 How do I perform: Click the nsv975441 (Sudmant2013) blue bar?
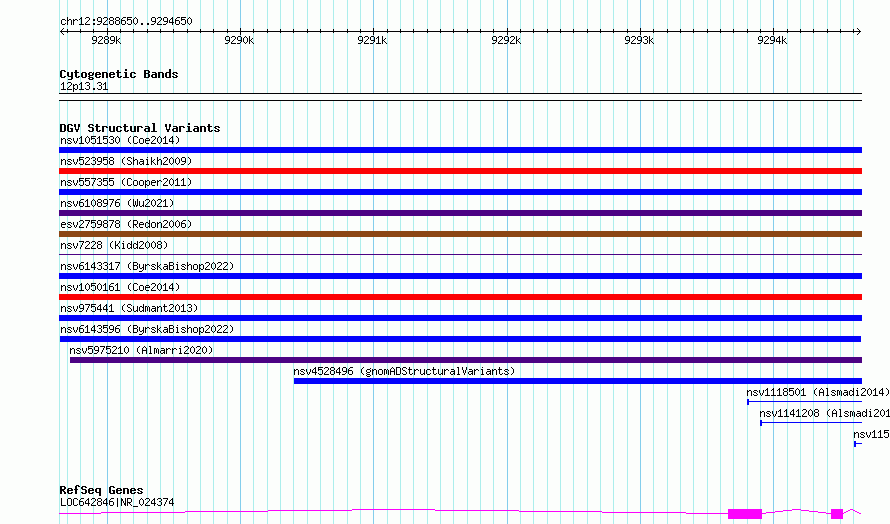[x=460, y=318]
